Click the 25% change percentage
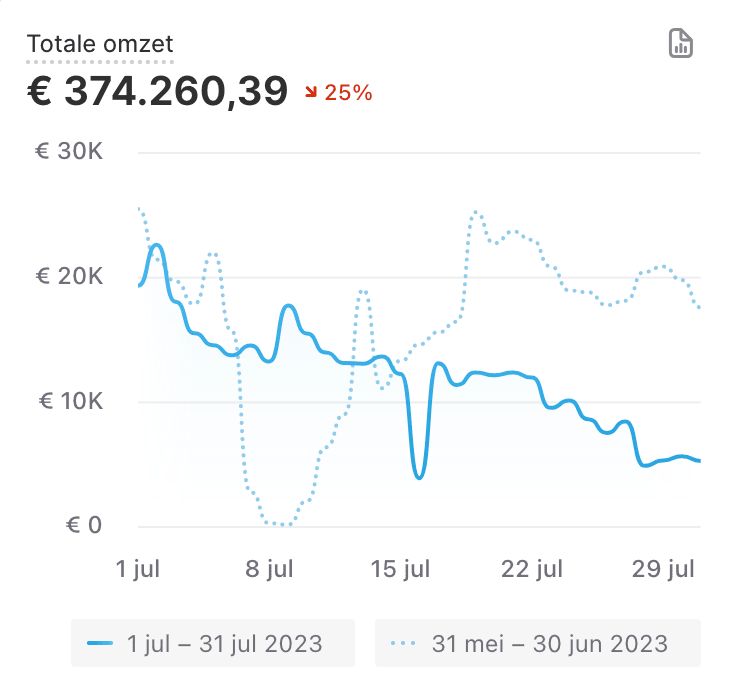This screenshot has width=730, height=686. 348,93
